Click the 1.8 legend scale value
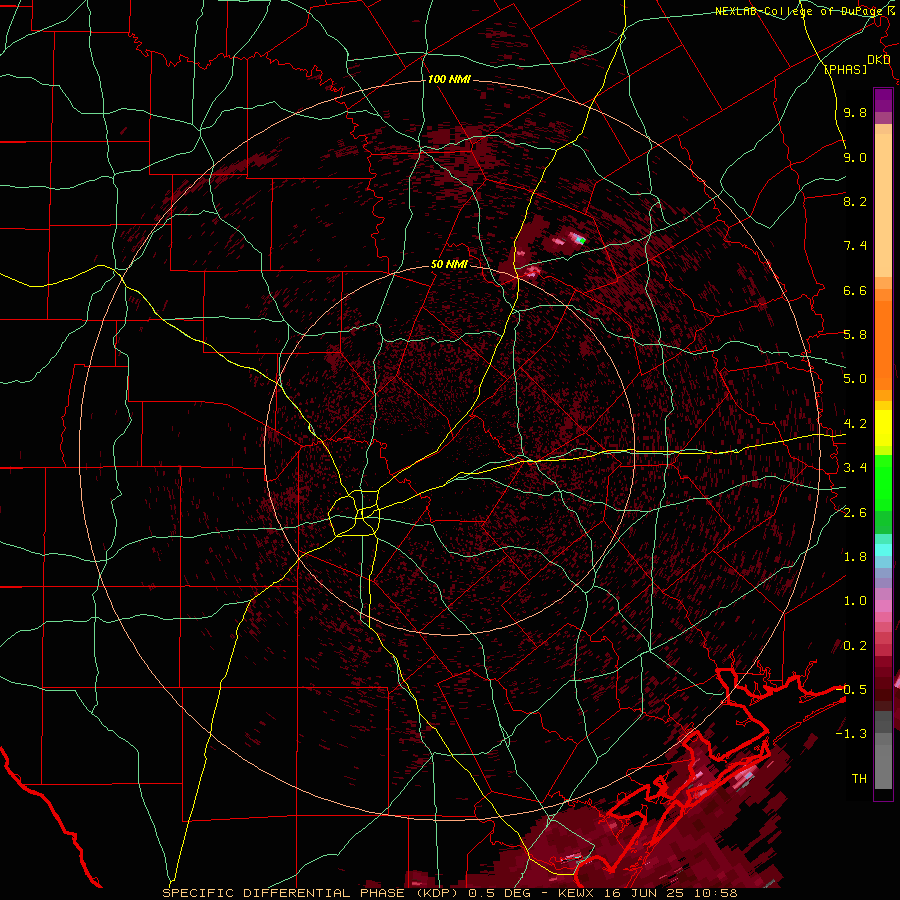This screenshot has height=900, width=900. click(855, 557)
